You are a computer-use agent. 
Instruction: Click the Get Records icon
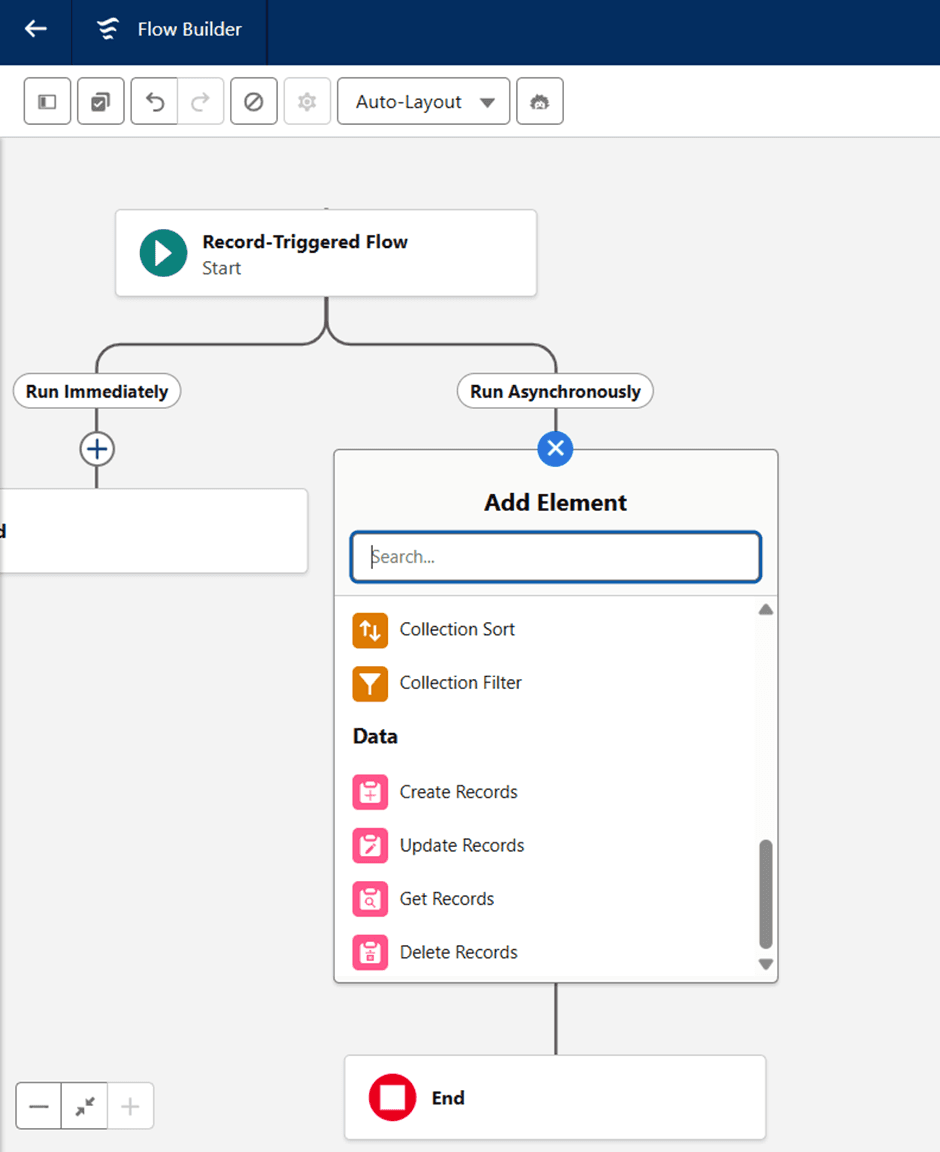click(x=370, y=899)
